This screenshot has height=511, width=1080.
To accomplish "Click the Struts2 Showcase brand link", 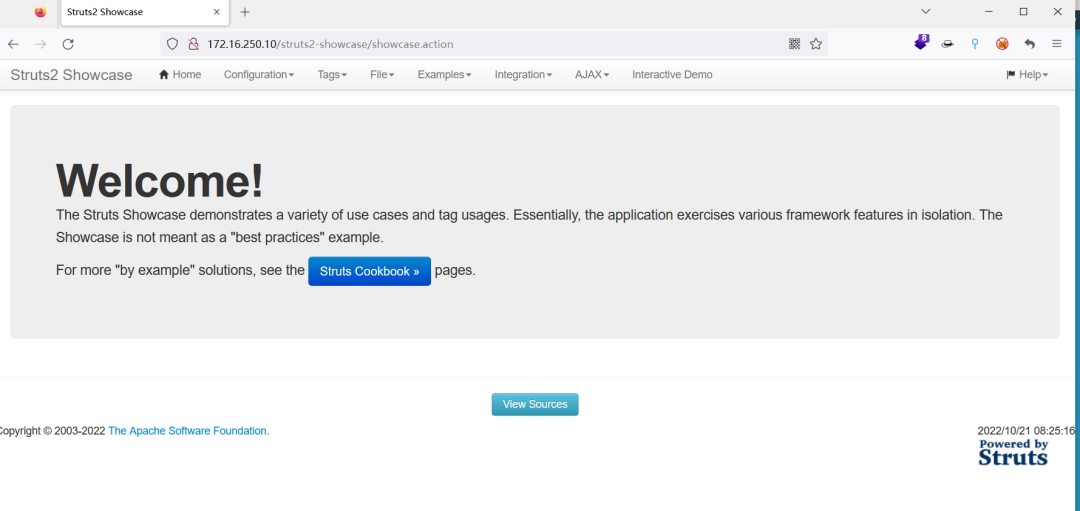I will pyautogui.click(x=71, y=75).
